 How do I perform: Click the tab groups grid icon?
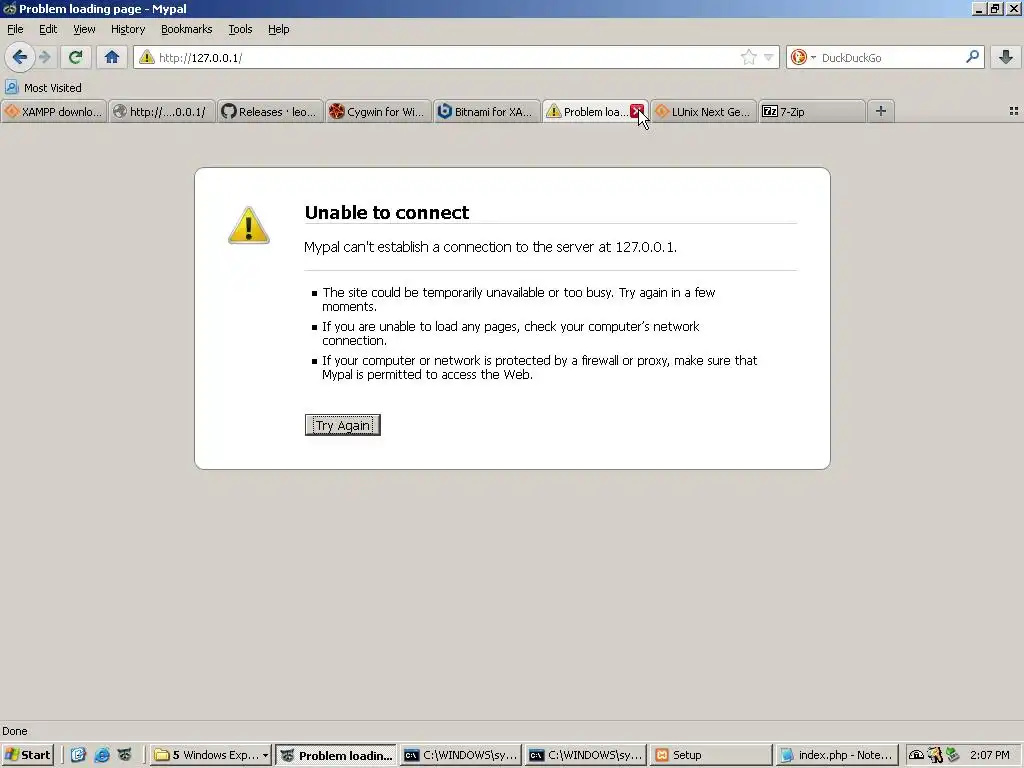[x=1014, y=111]
